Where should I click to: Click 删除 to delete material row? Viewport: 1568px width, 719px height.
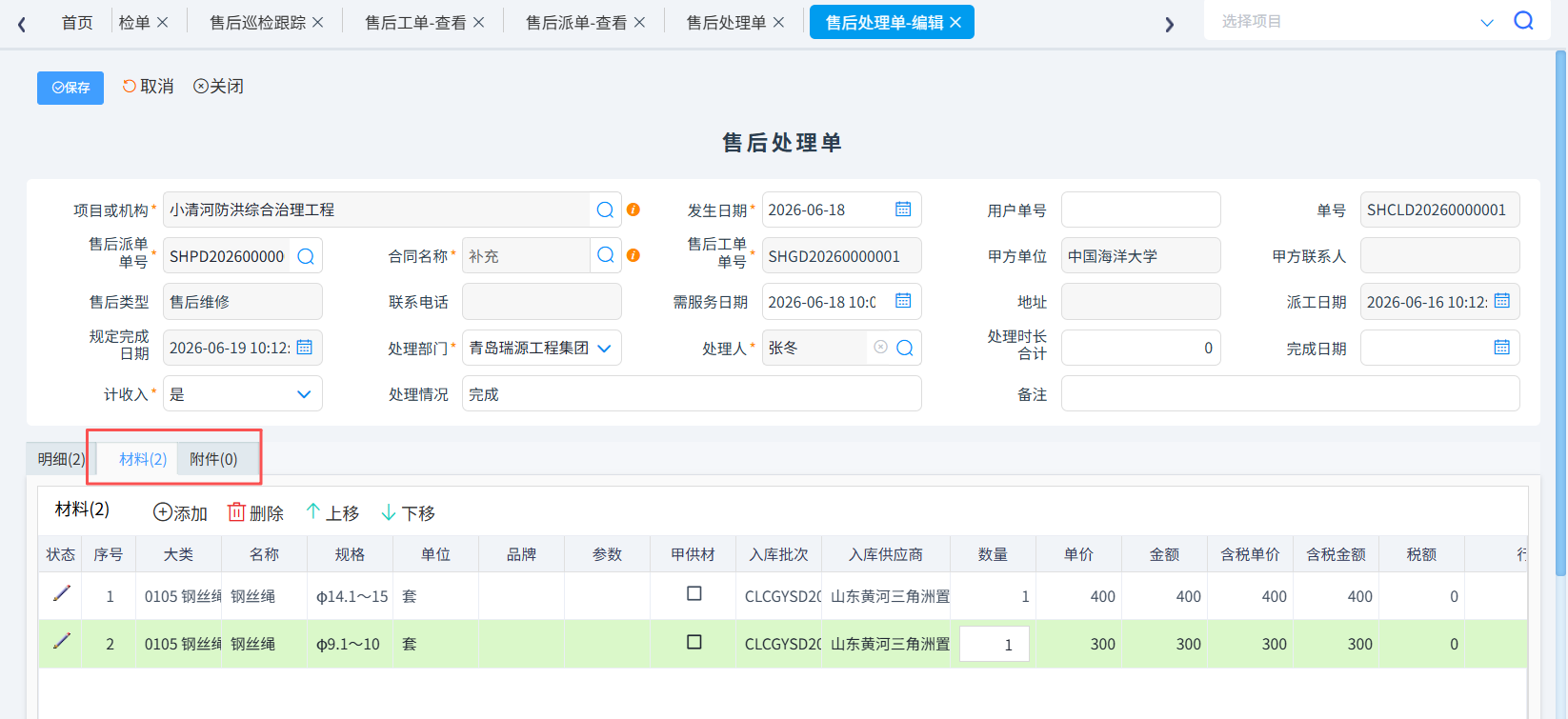click(255, 513)
